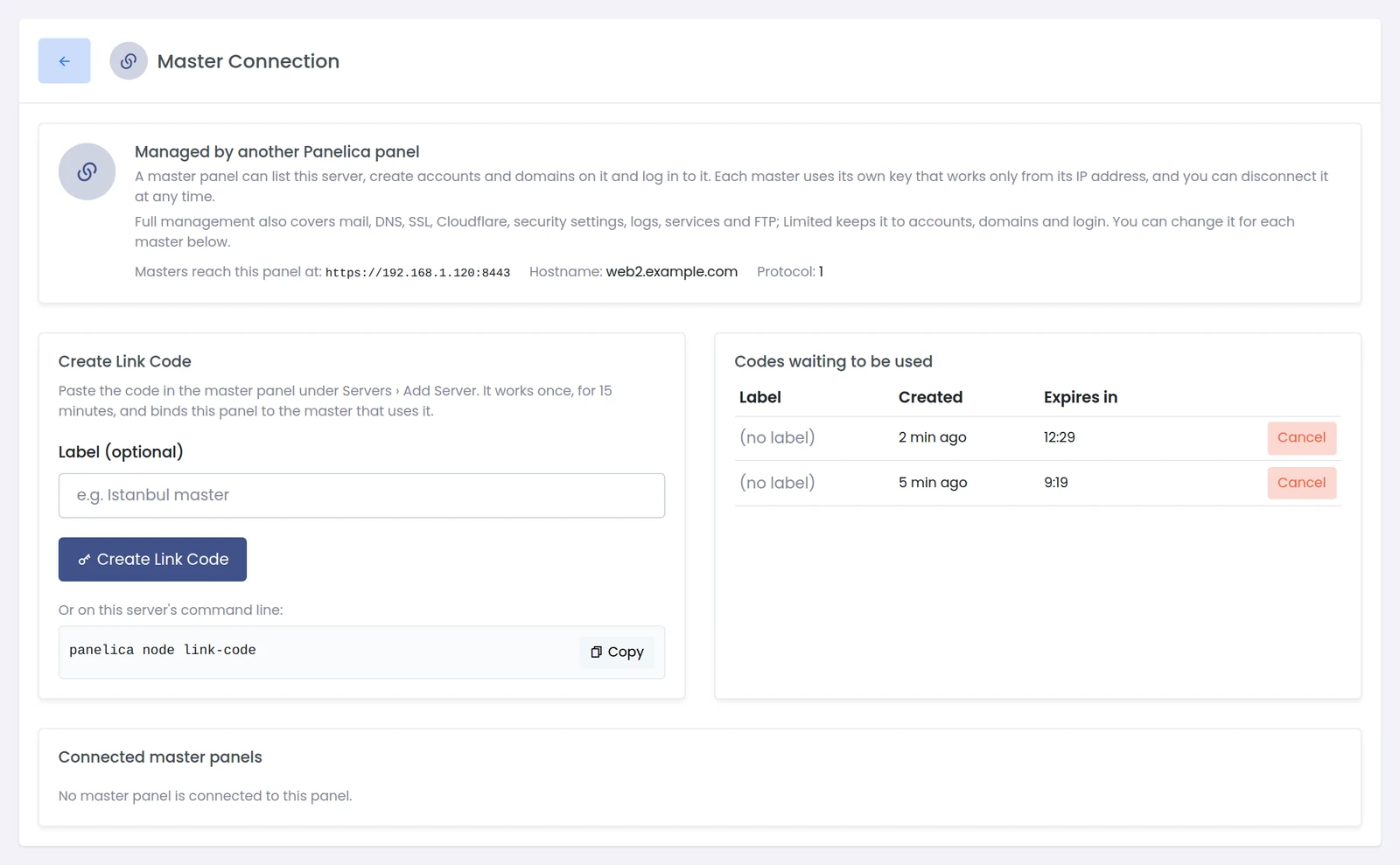Click the large link icon in info card
This screenshot has width=1400, height=865.
click(87, 171)
